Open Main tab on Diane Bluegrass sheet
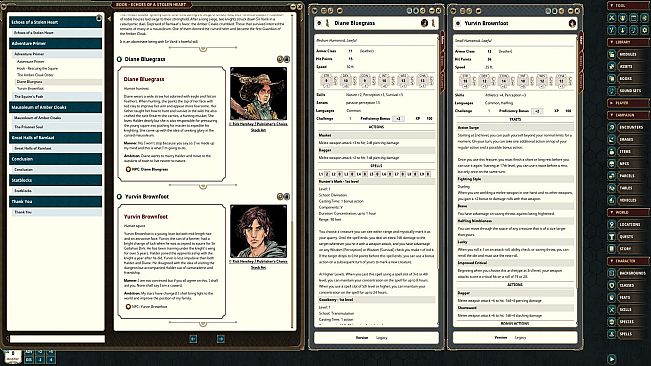 pyautogui.click(x=443, y=40)
